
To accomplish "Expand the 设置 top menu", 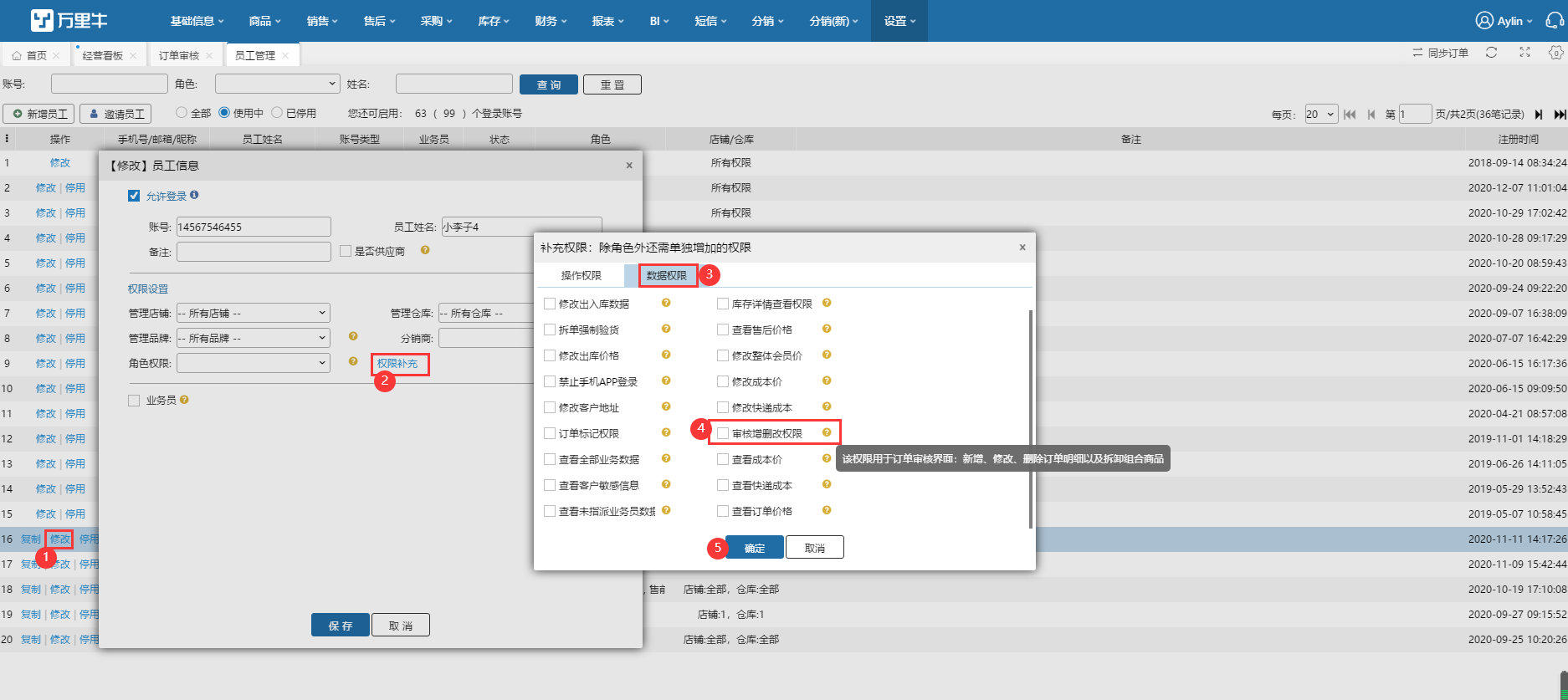I will 899,21.
